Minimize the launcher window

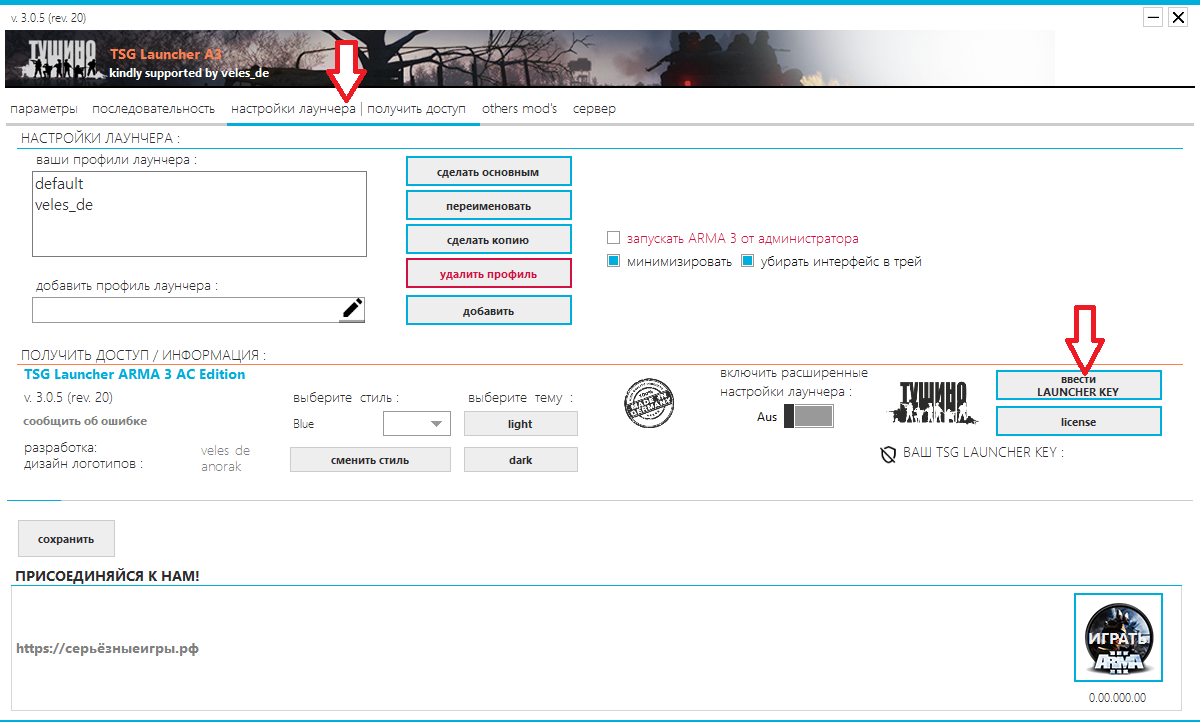click(1153, 17)
